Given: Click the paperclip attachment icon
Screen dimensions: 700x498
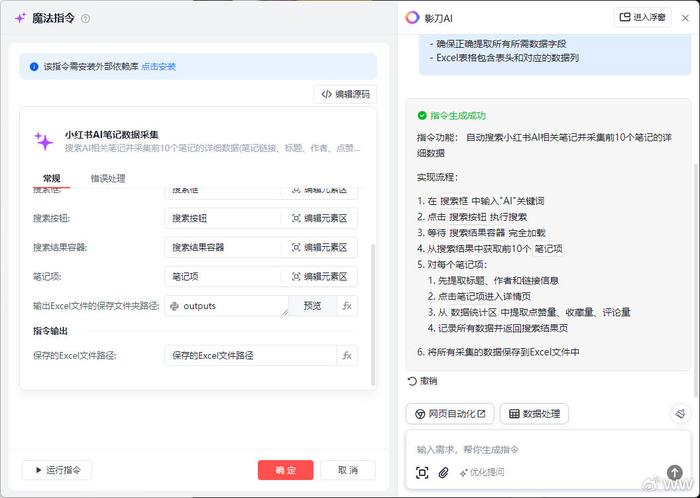Looking at the screenshot, I should pyautogui.click(x=443, y=473).
